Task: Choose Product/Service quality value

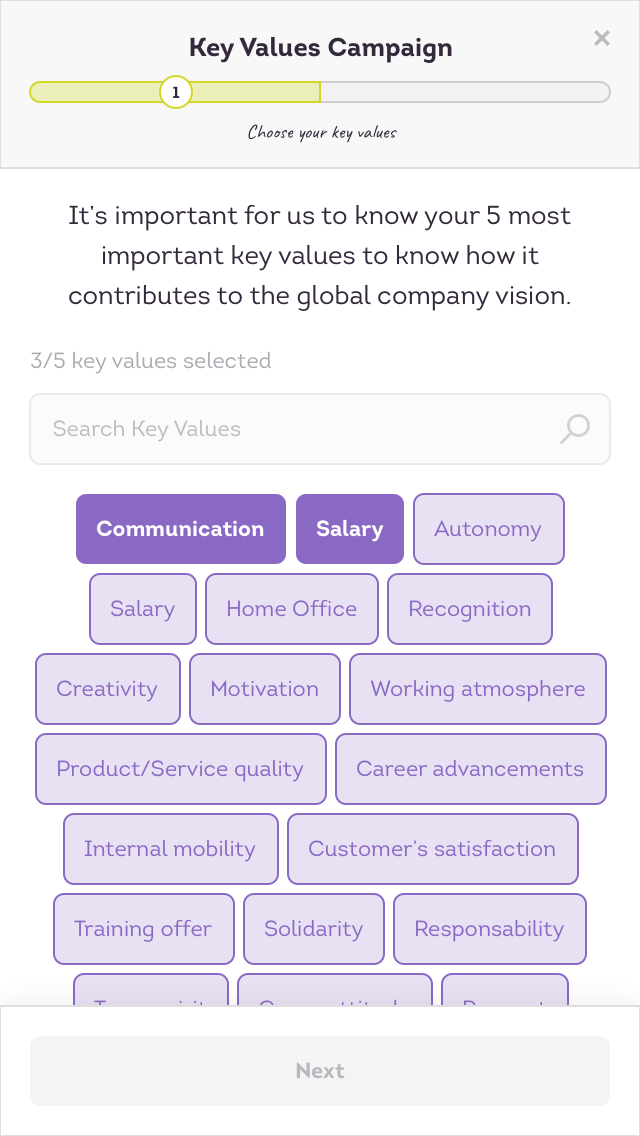Action: click(180, 769)
